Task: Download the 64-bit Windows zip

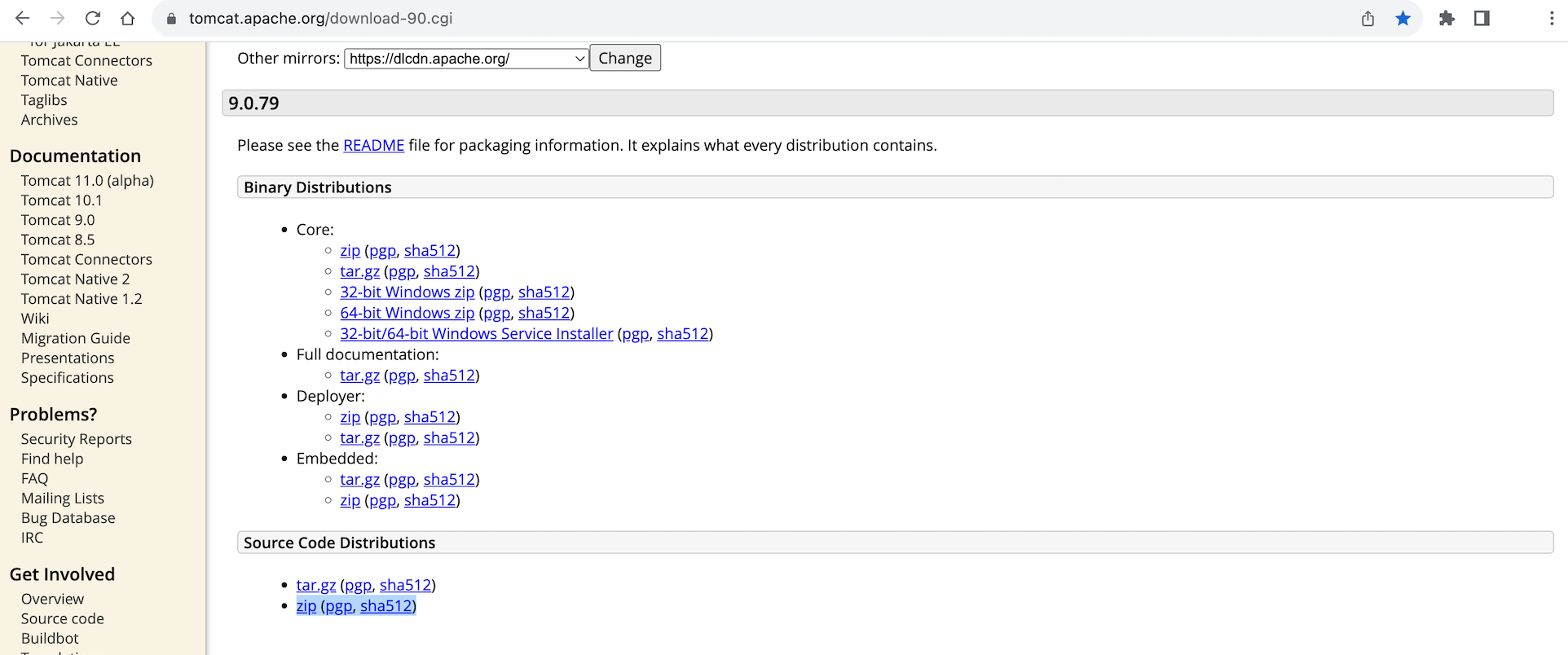Action: point(407,313)
